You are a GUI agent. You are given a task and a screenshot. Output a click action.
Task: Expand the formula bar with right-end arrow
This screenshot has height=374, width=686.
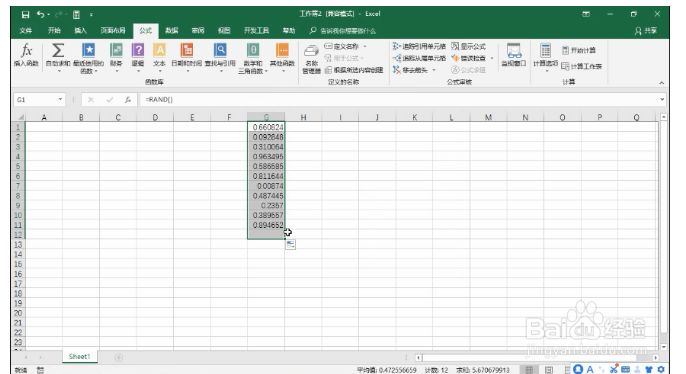point(662,100)
